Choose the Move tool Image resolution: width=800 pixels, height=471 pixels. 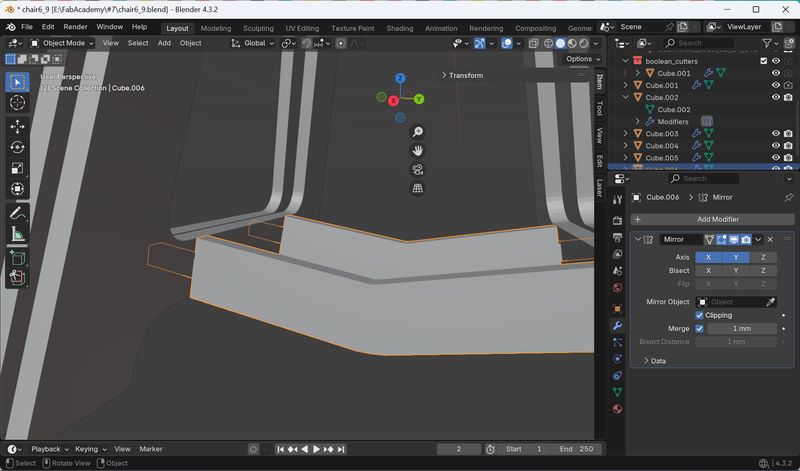[17, 127]
